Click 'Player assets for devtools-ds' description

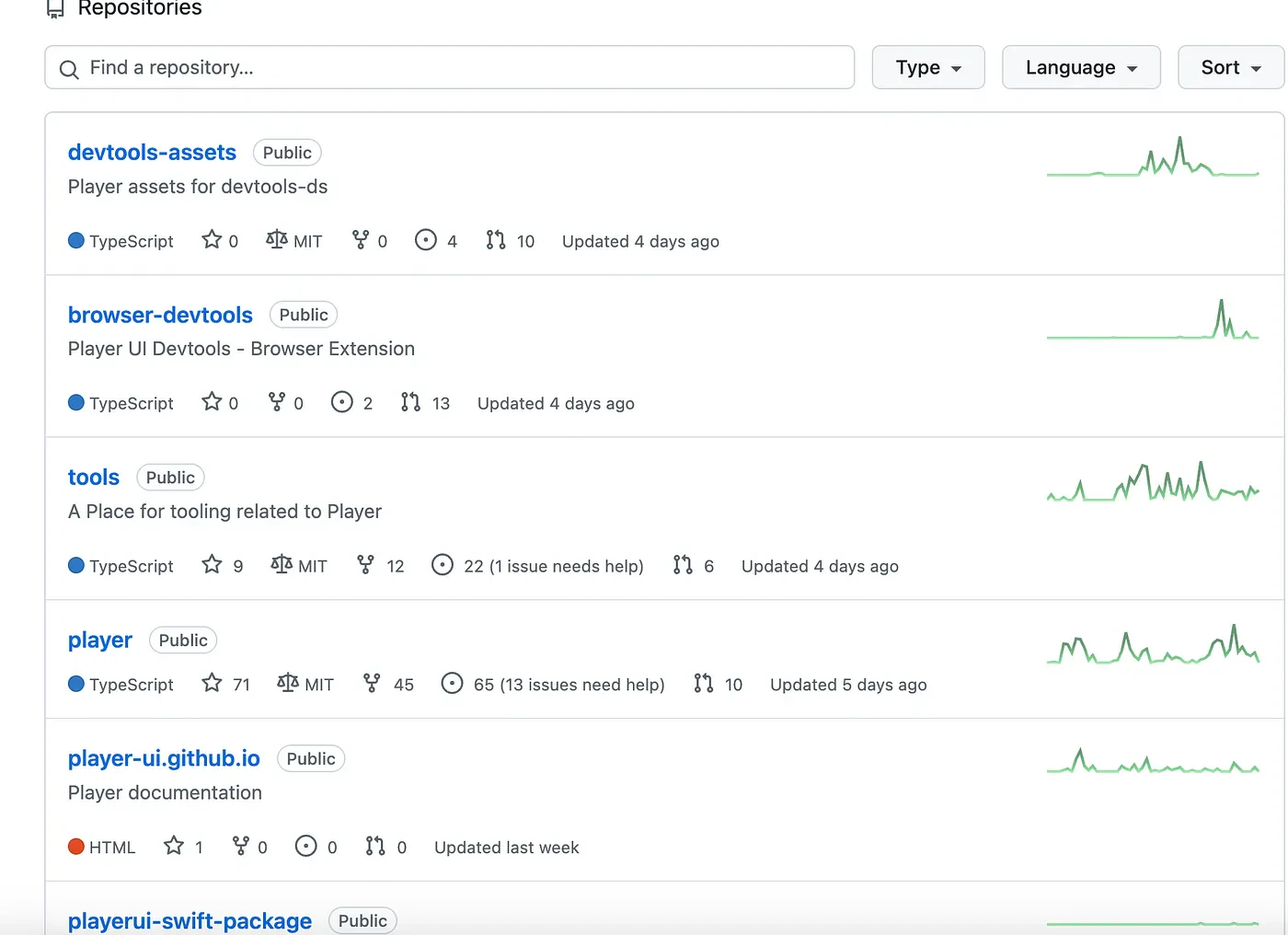pos(198,187)
